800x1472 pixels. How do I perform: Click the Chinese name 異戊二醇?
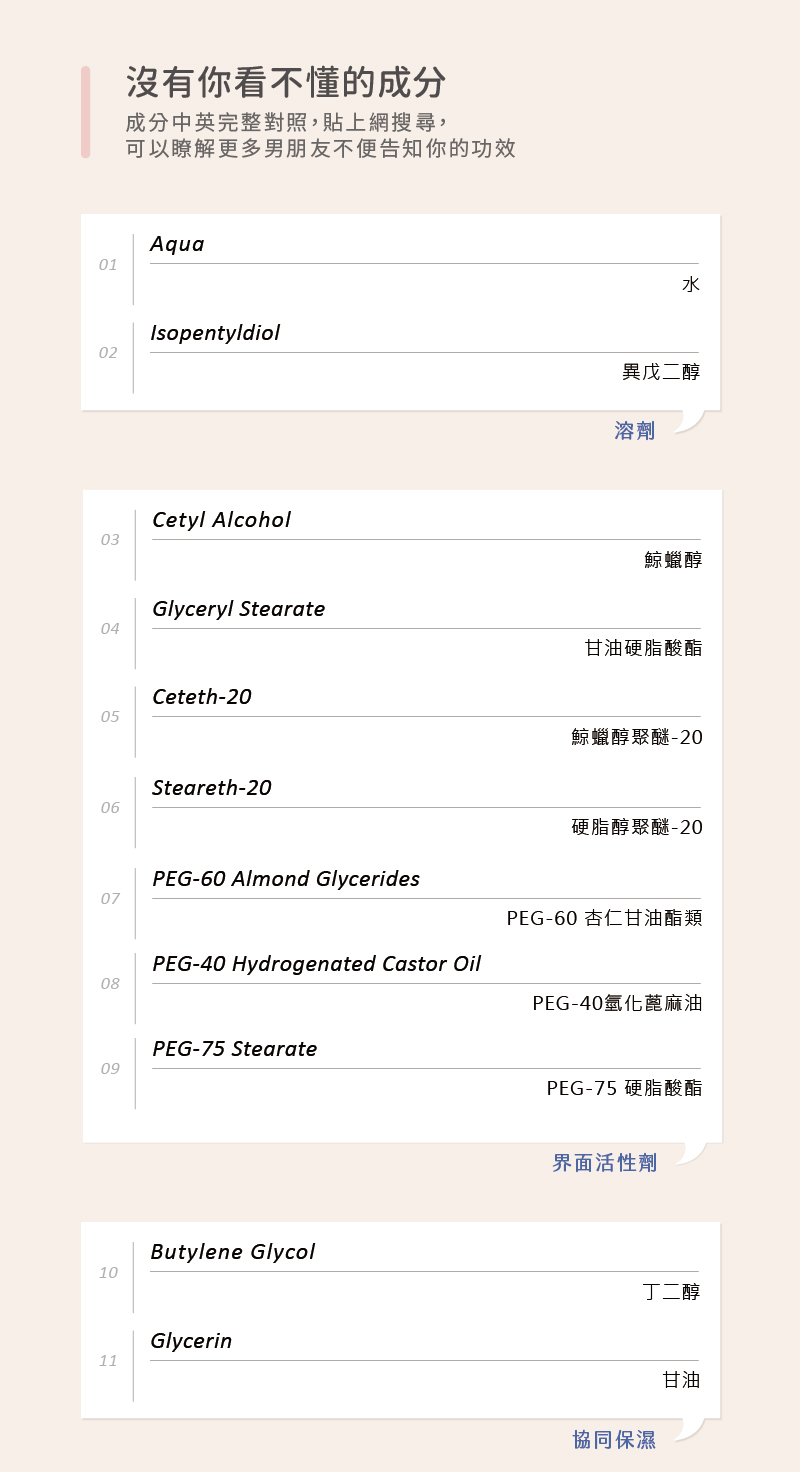click(661, 372)
